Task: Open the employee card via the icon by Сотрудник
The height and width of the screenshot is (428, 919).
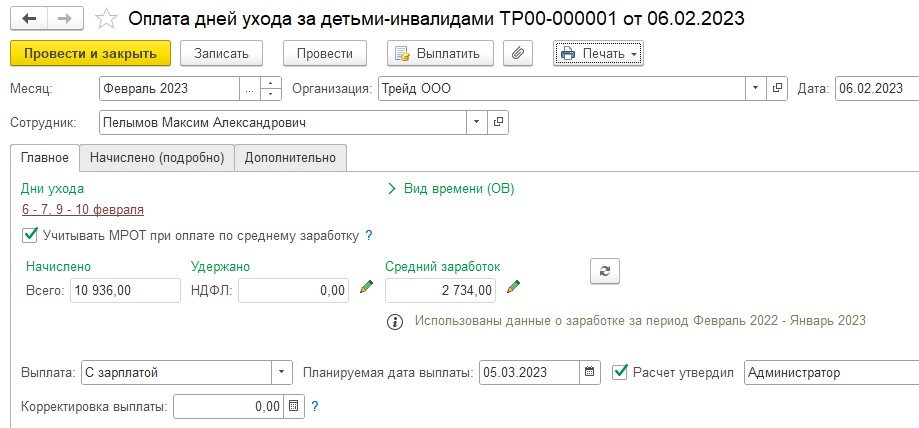Action: click(499, 122)
